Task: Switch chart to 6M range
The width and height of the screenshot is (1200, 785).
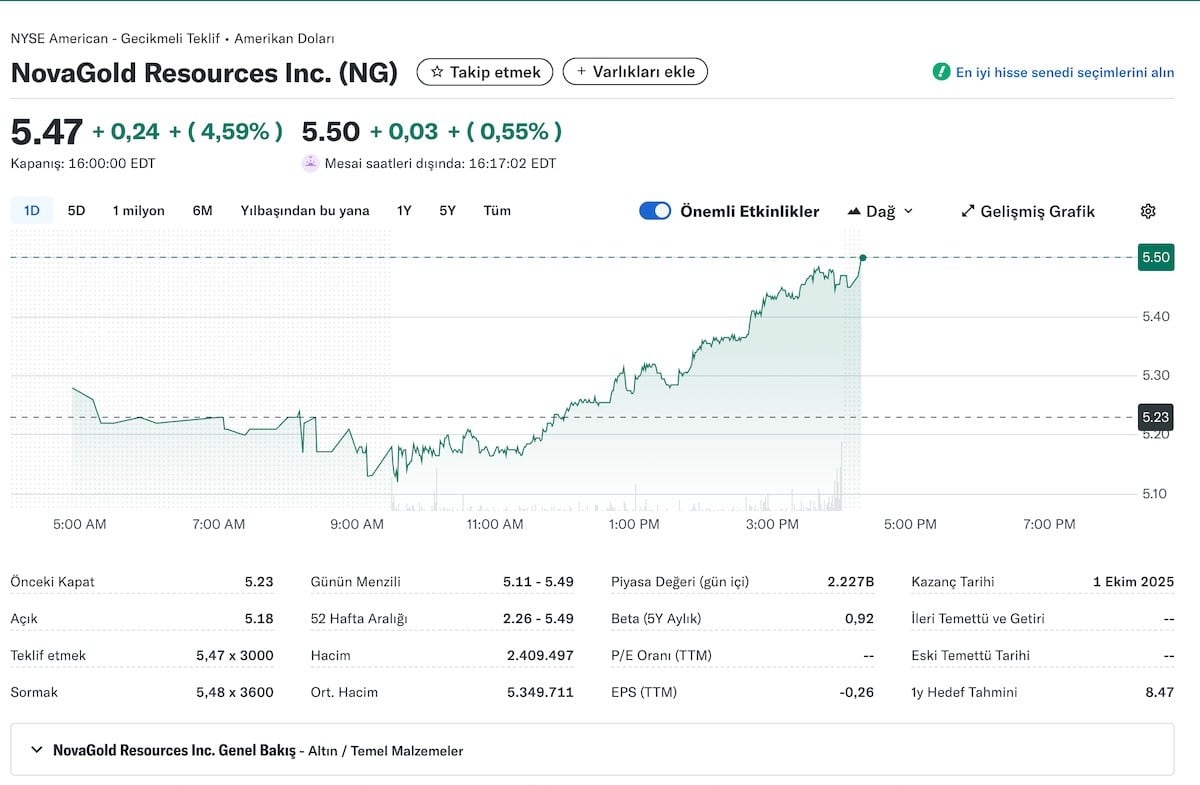Action: [202, 211]
